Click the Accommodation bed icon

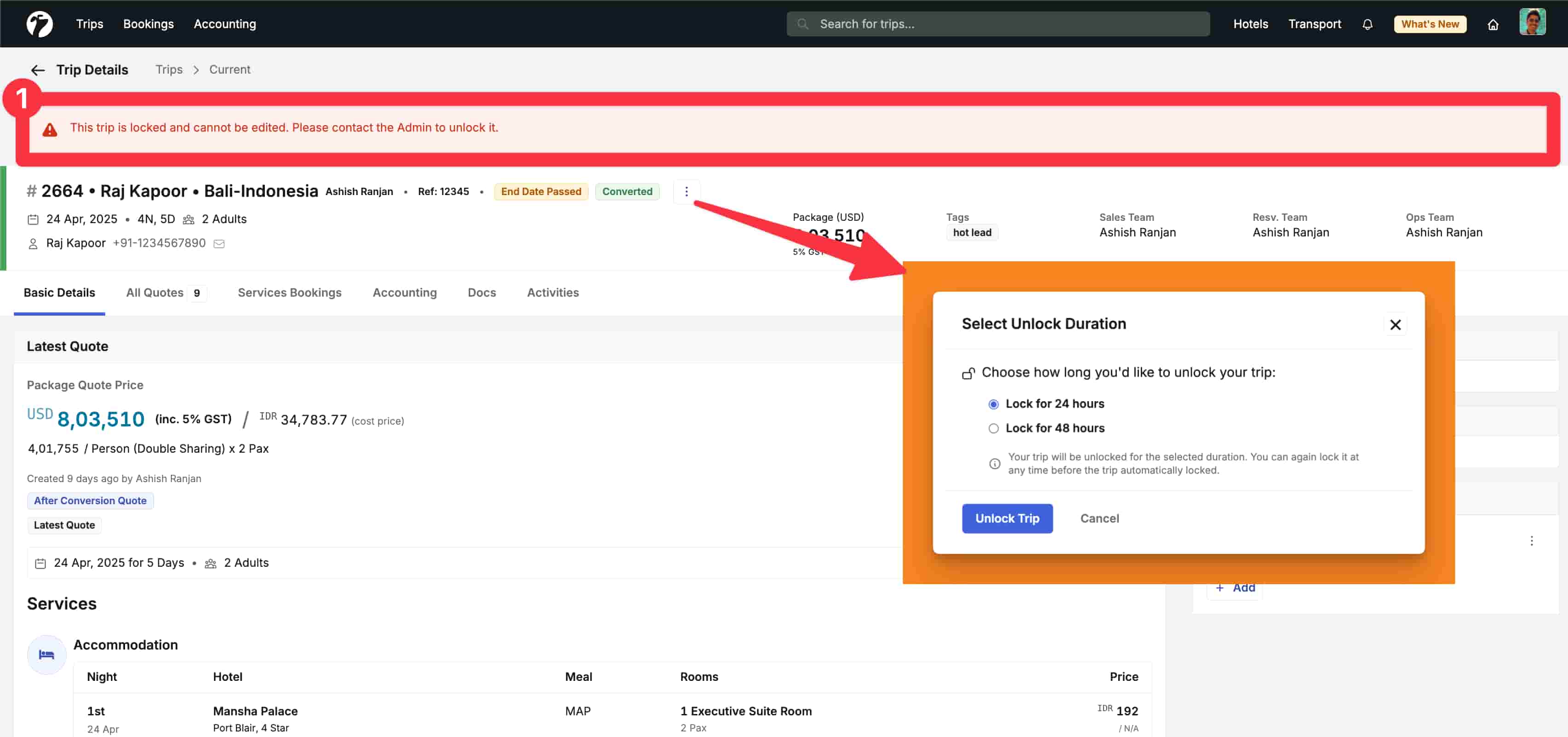pos(46,654)
